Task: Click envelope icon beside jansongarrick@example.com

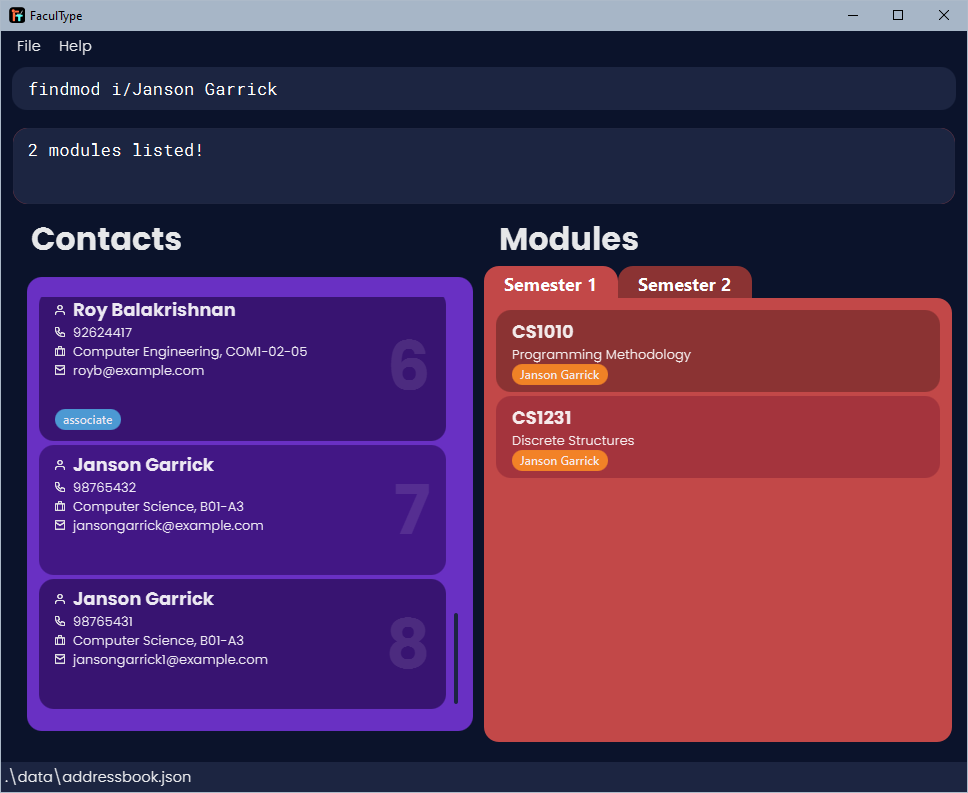Action: coord(60,525)
